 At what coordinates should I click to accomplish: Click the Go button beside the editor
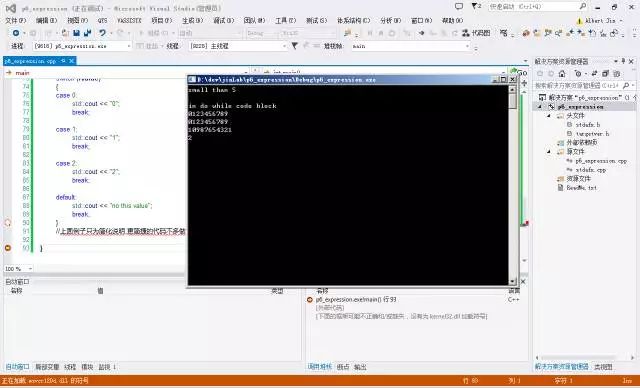pyautogui.click(x=519, y=72)
